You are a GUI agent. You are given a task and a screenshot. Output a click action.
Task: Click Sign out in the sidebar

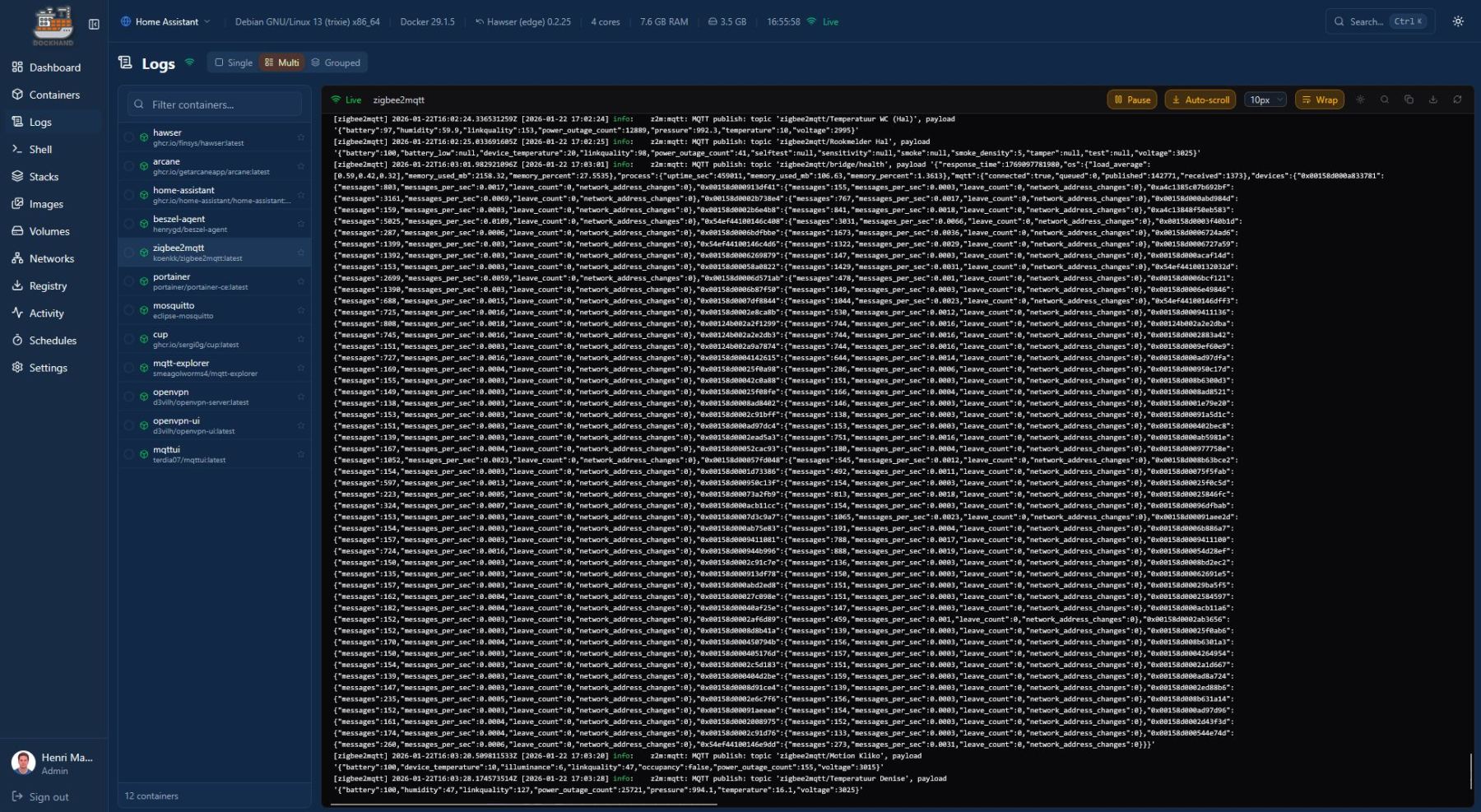49,796
